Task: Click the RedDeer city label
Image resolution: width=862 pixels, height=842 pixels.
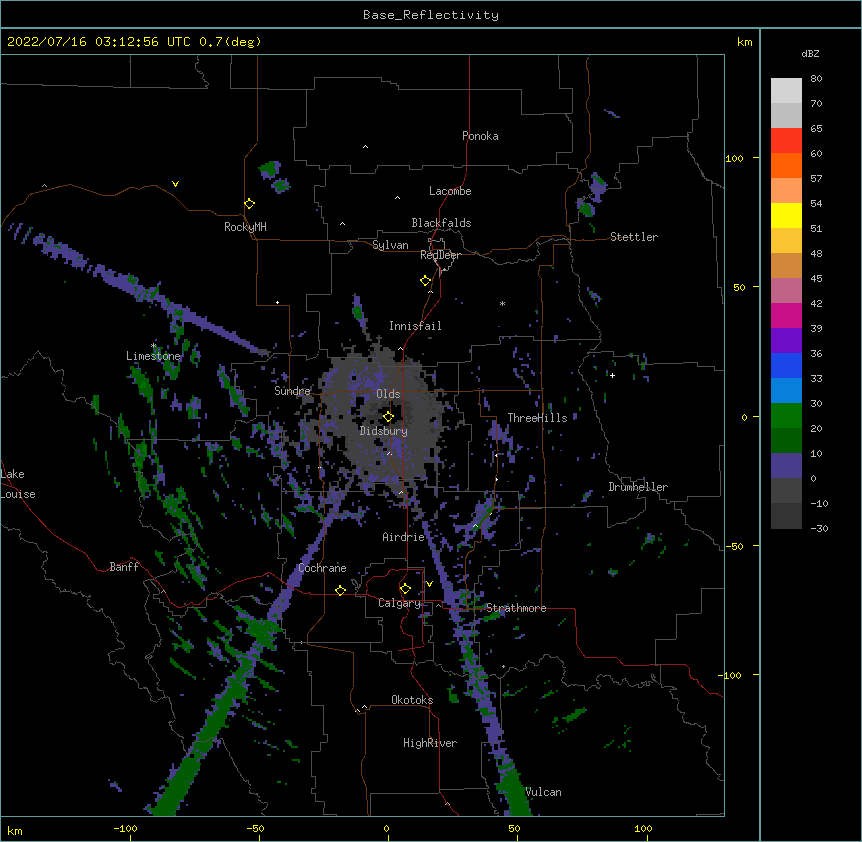Action: pyautogui.click(x=440, y=255)
